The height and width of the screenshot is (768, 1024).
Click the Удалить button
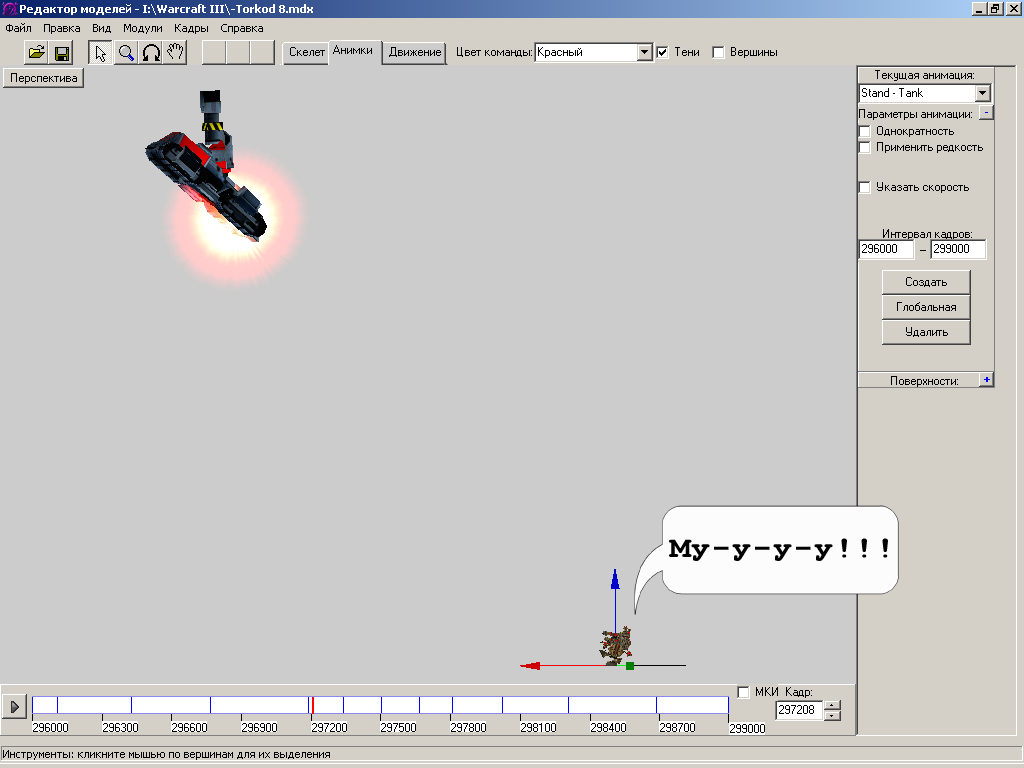tap(926, 332)
